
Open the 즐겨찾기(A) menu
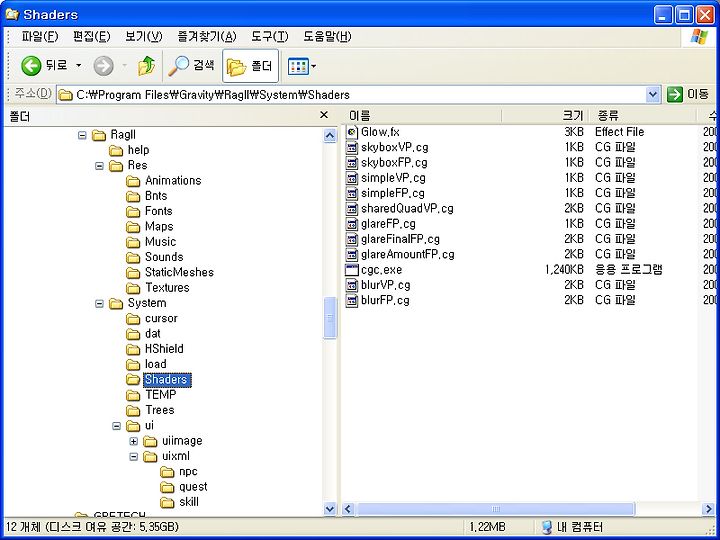207,37
